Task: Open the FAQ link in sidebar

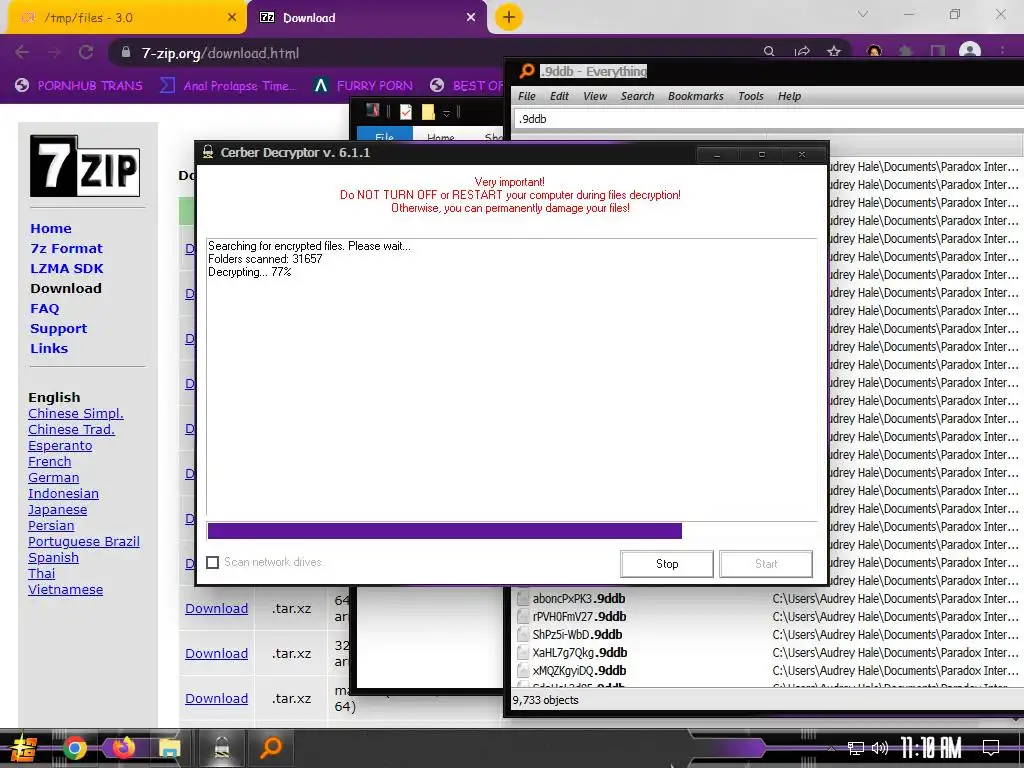Action: 44,308
